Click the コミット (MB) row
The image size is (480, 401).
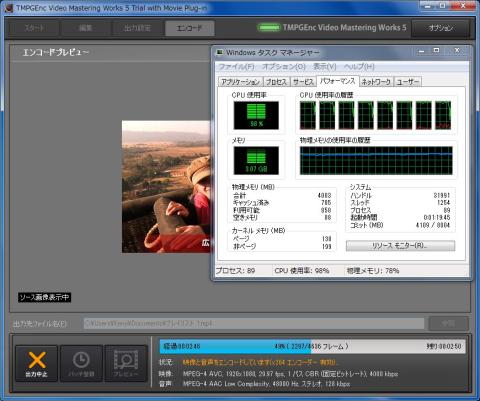[x=400, y=225]
